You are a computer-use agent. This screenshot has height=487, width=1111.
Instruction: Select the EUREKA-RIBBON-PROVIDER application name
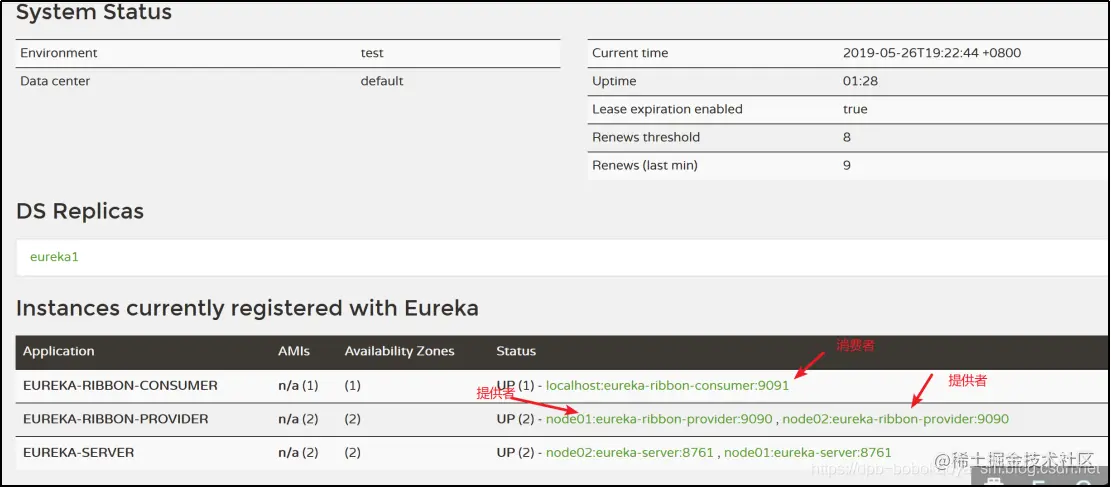[116, 419]
